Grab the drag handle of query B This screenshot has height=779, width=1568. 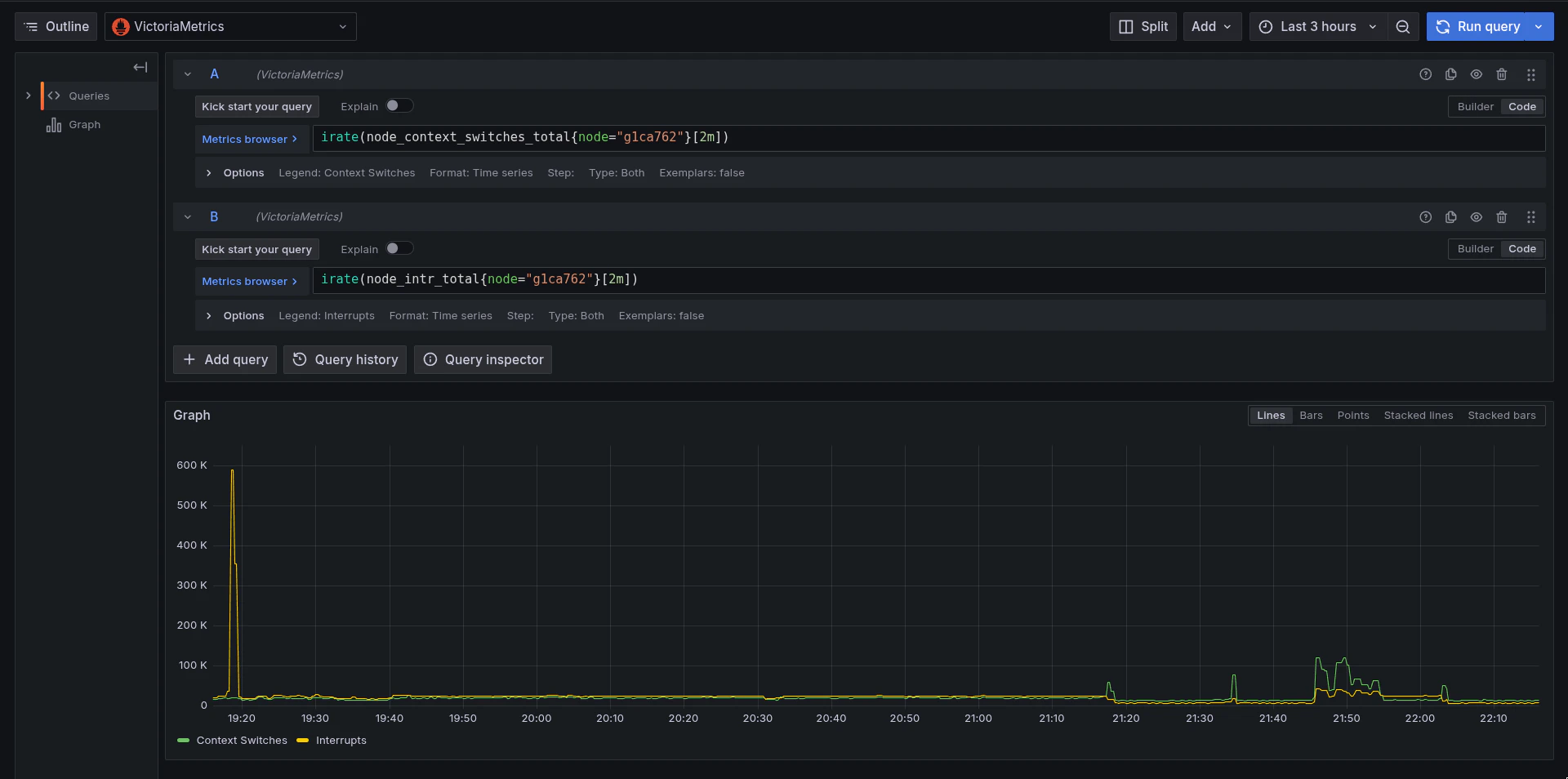coord(1531,217)
